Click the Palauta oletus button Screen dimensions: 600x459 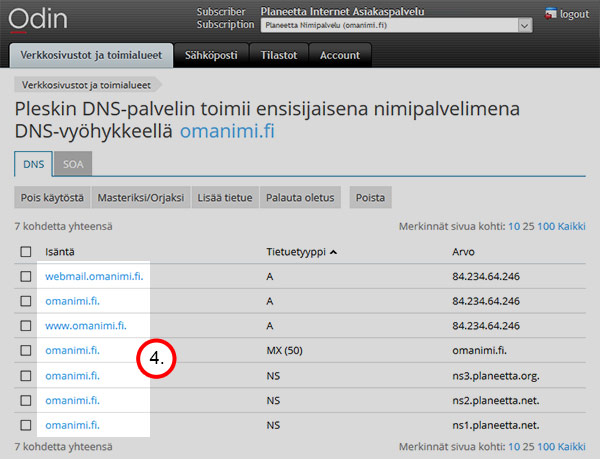pyautogui.click(x=300, y=197)
